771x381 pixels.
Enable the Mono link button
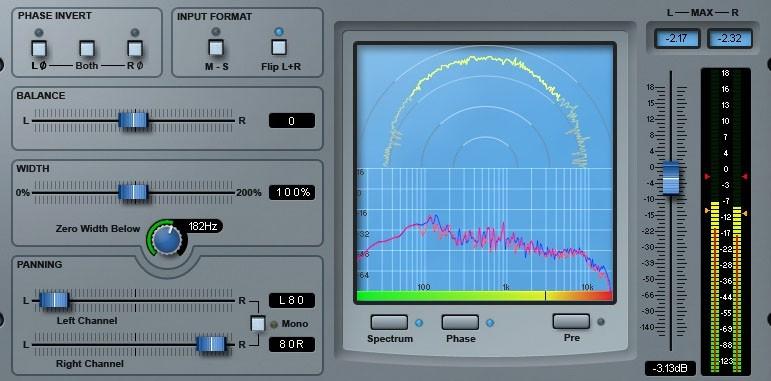coord(258,323)
